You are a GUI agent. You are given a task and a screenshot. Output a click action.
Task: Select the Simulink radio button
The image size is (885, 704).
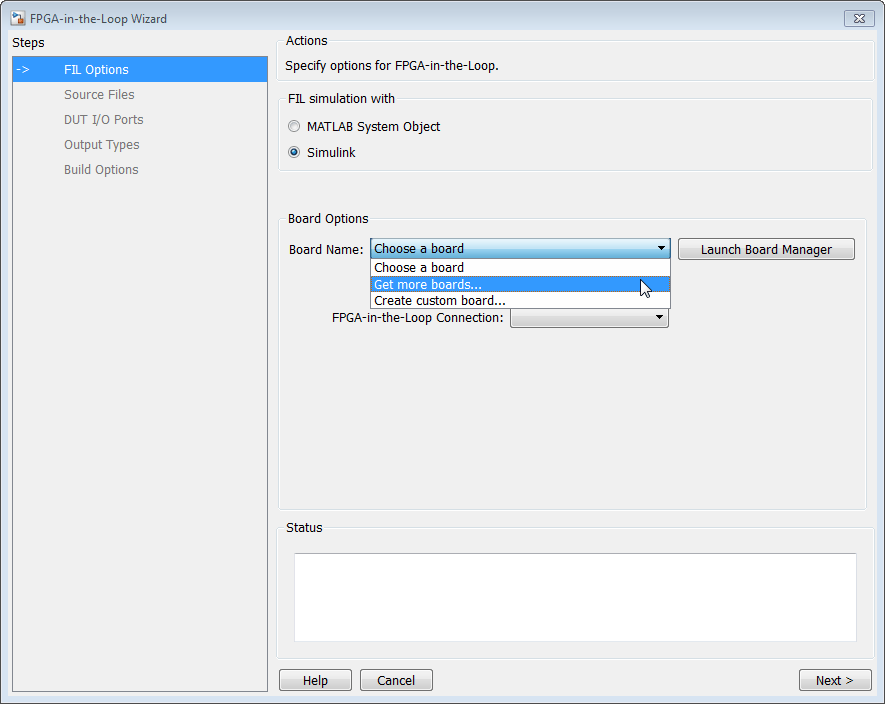click(294, 152)
